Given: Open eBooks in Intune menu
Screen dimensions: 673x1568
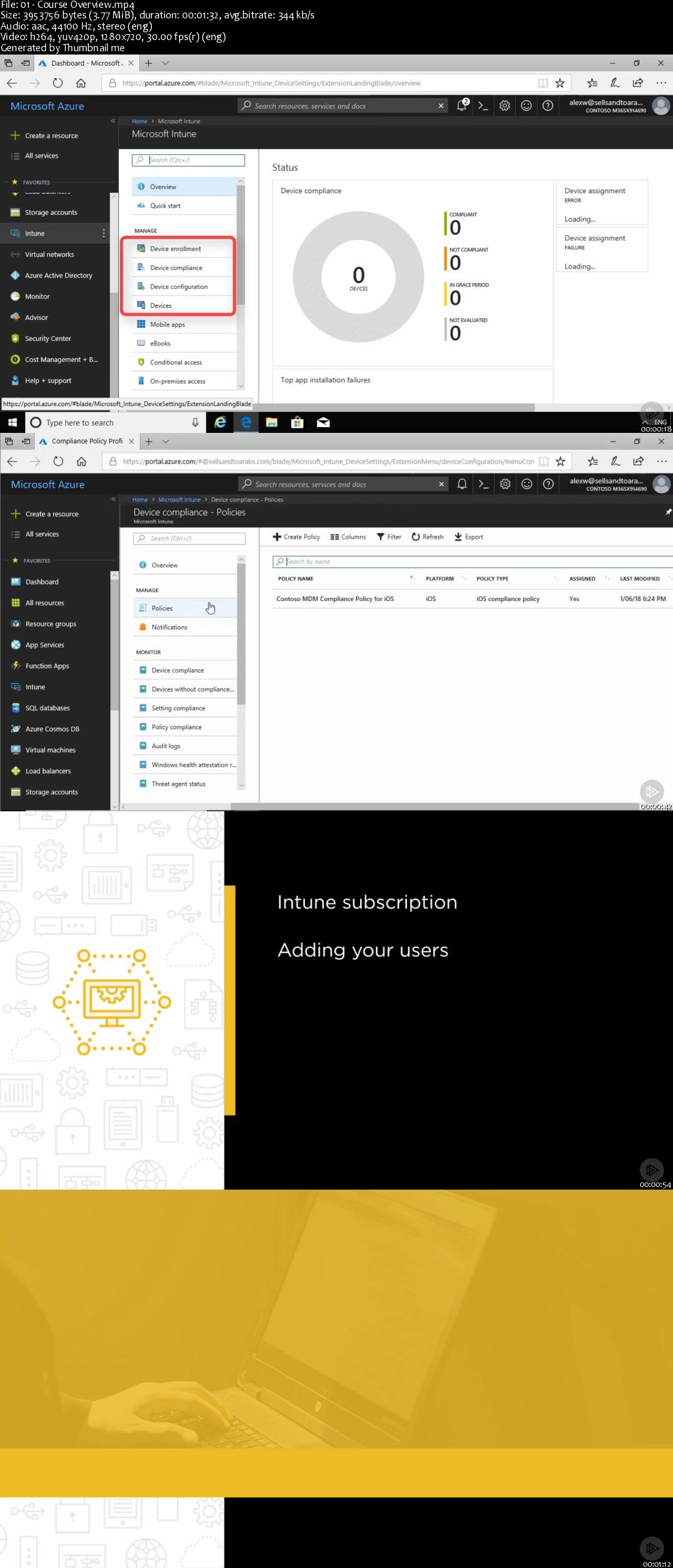Looking at the screenshot, I should (x=160, y=344).
